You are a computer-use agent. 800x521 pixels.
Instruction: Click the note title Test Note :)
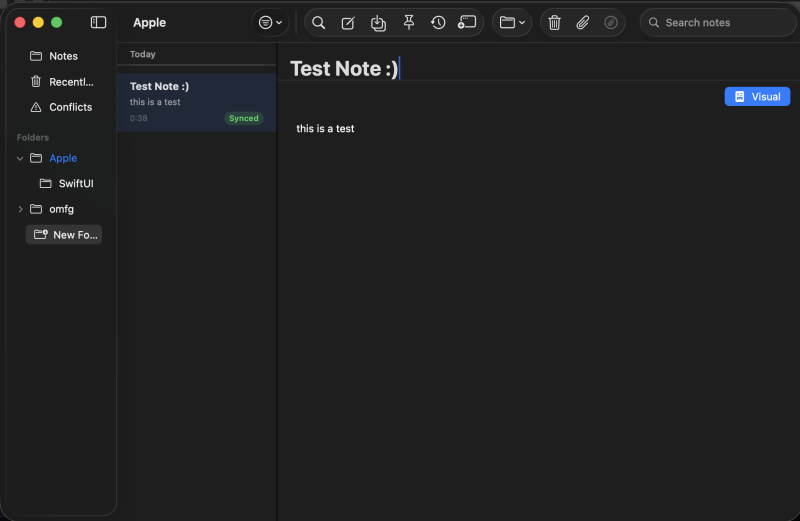tap(344, 68)
